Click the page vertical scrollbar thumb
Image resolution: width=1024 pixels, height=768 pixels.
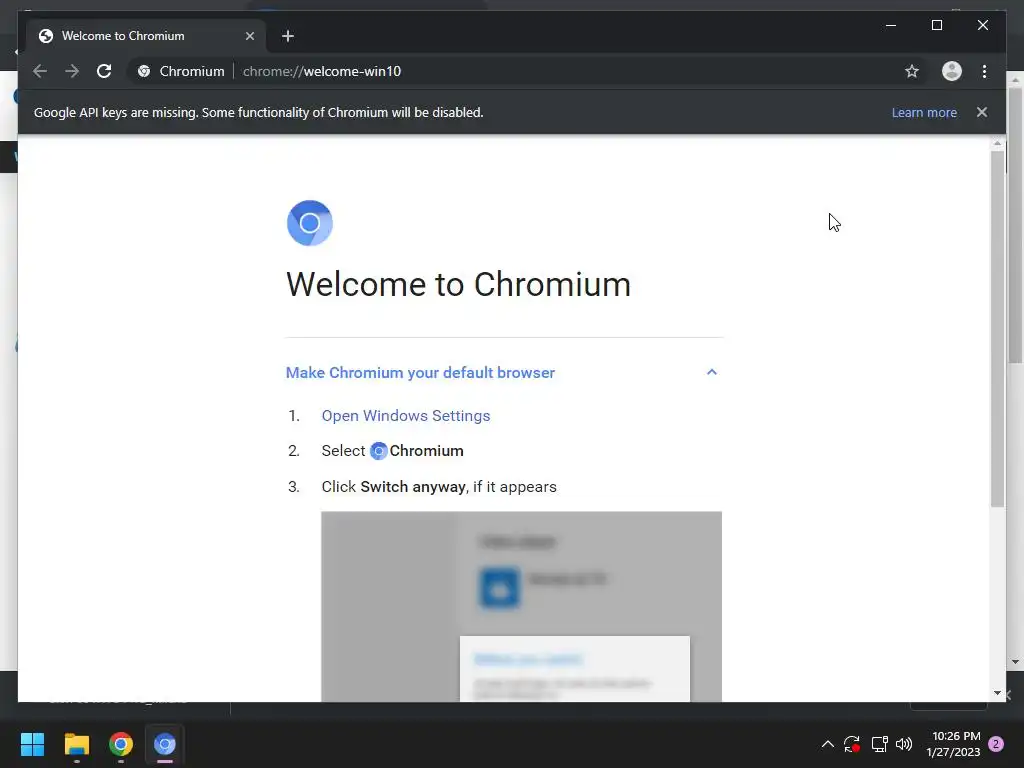tap(997, 328)
